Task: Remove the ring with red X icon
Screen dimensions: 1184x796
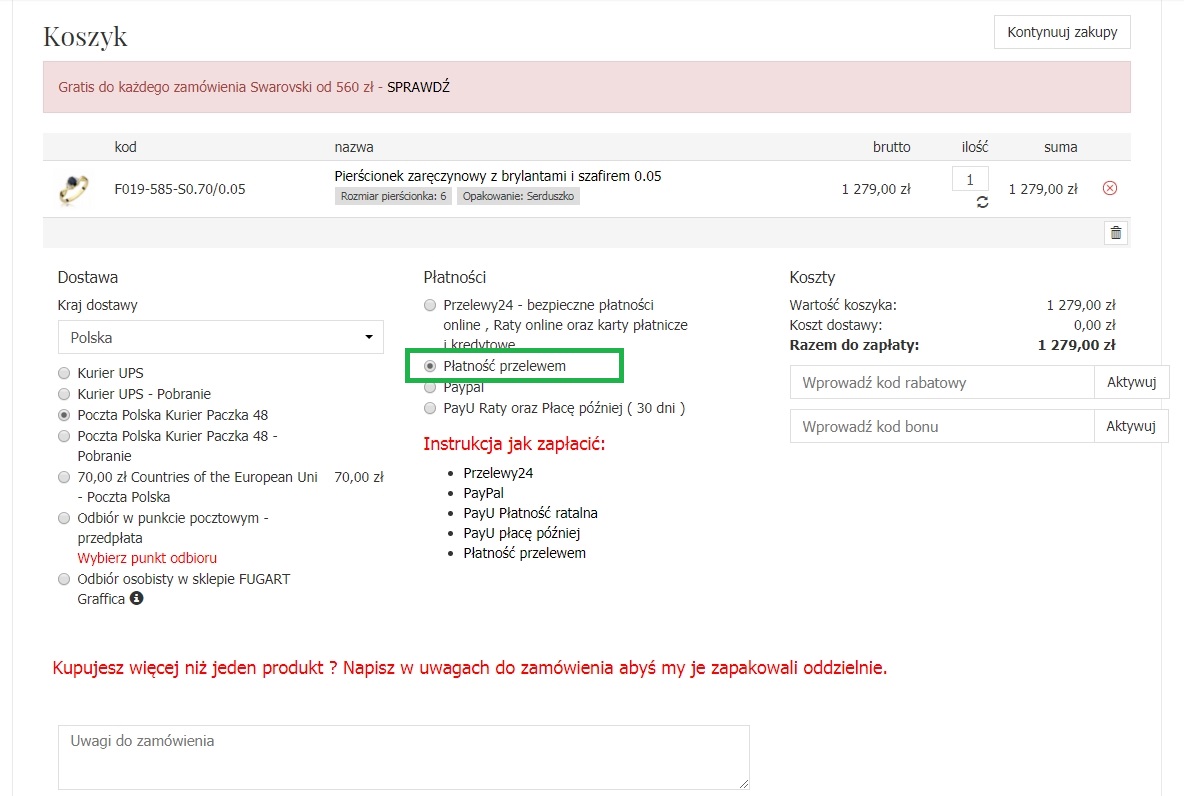Action: (x=1109, y=188)
